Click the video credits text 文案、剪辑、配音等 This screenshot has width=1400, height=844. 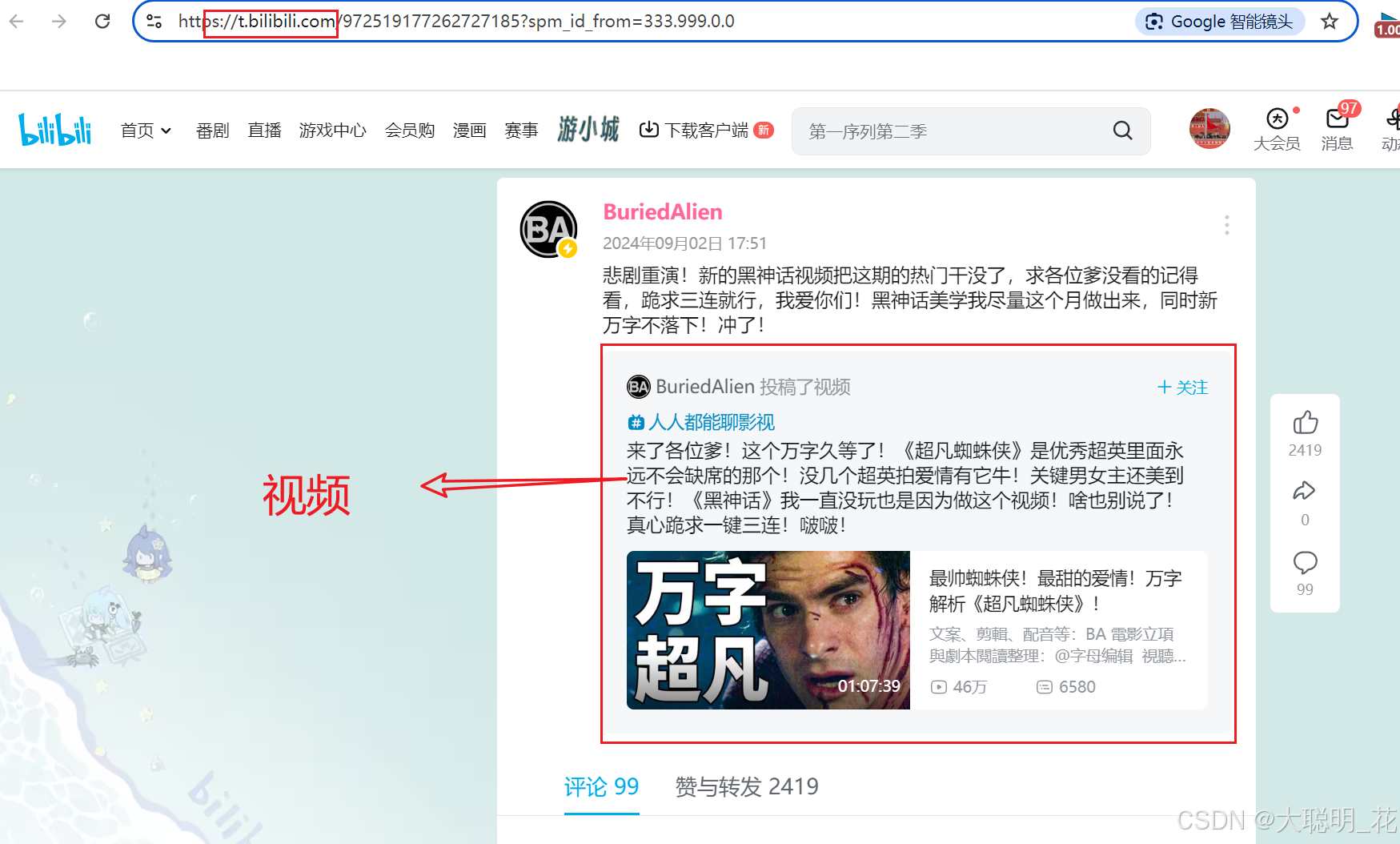click(1057, 645)
